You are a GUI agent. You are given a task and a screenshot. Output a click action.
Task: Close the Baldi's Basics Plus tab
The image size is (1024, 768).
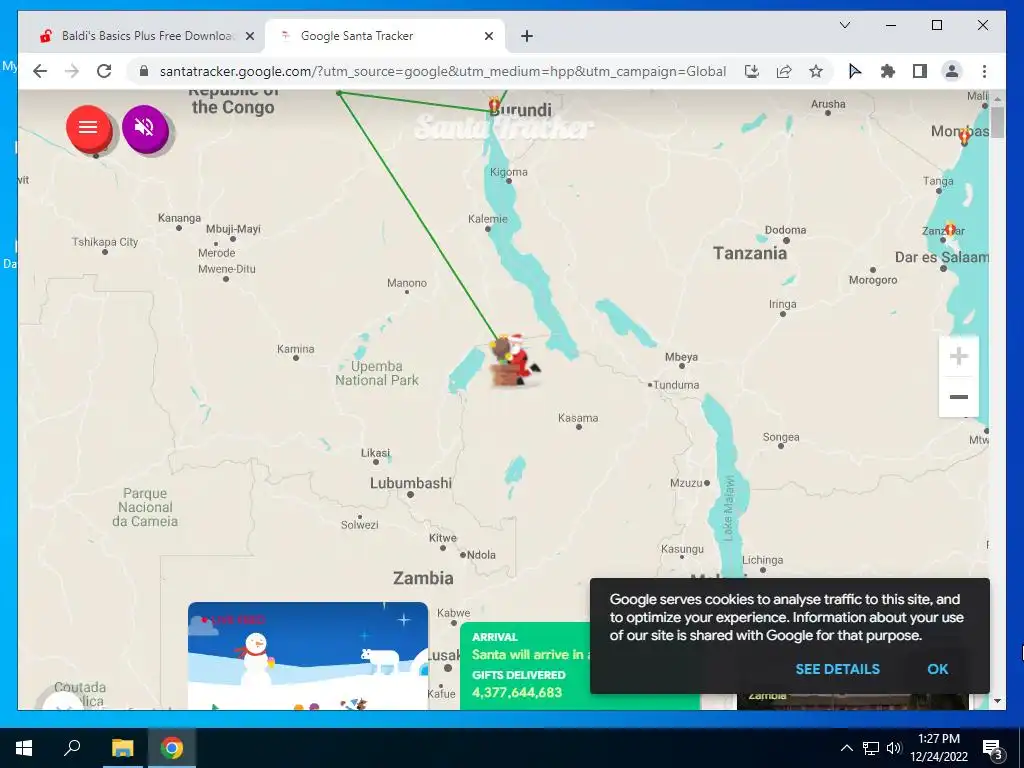(249, 37)
